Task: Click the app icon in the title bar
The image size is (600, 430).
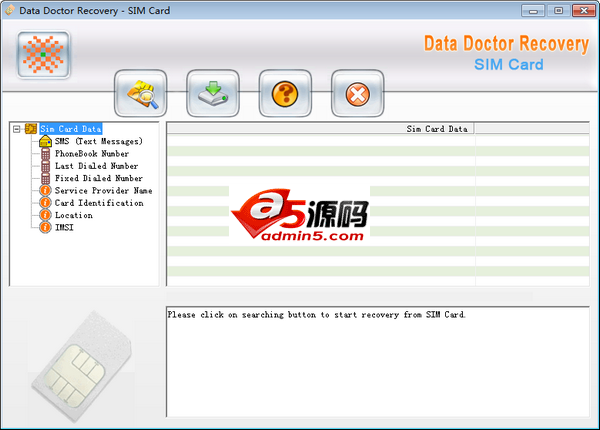Action: [10, 10]
